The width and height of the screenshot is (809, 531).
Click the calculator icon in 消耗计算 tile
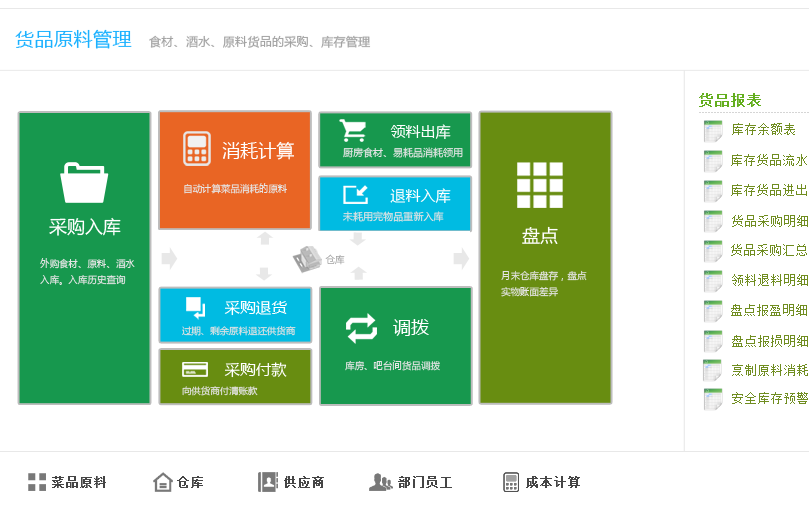pos(197,149)
